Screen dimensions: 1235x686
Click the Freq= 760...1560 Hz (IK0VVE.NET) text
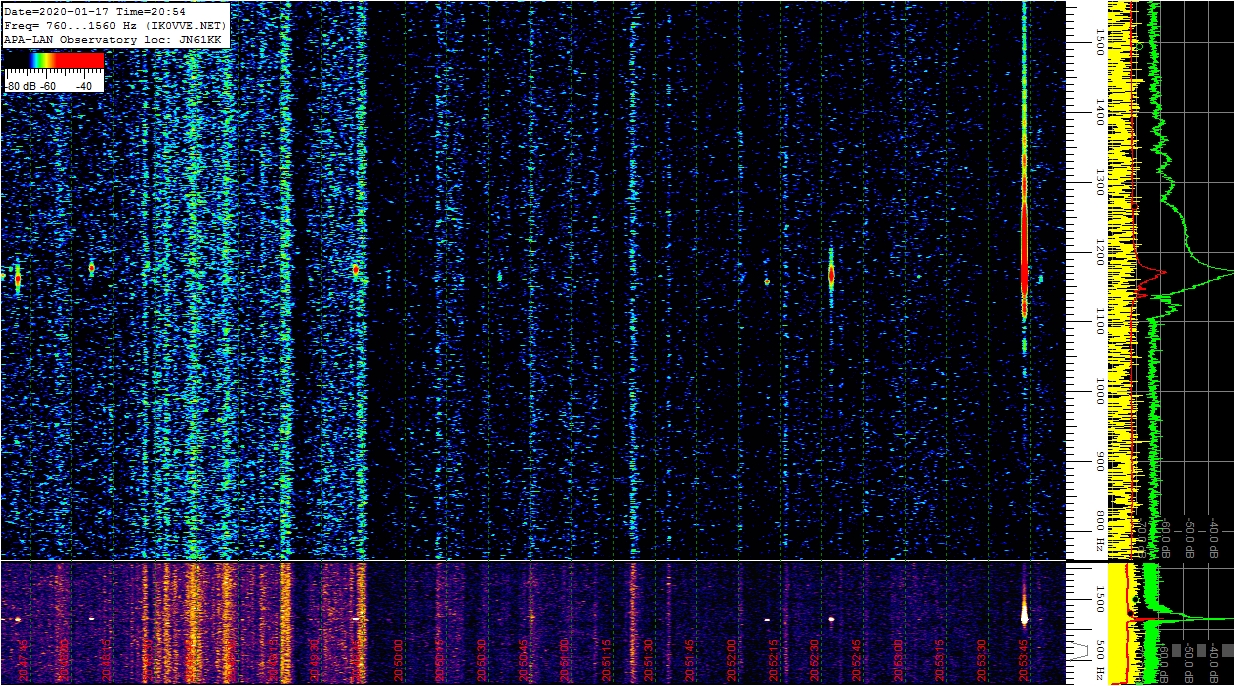point(116,25)
